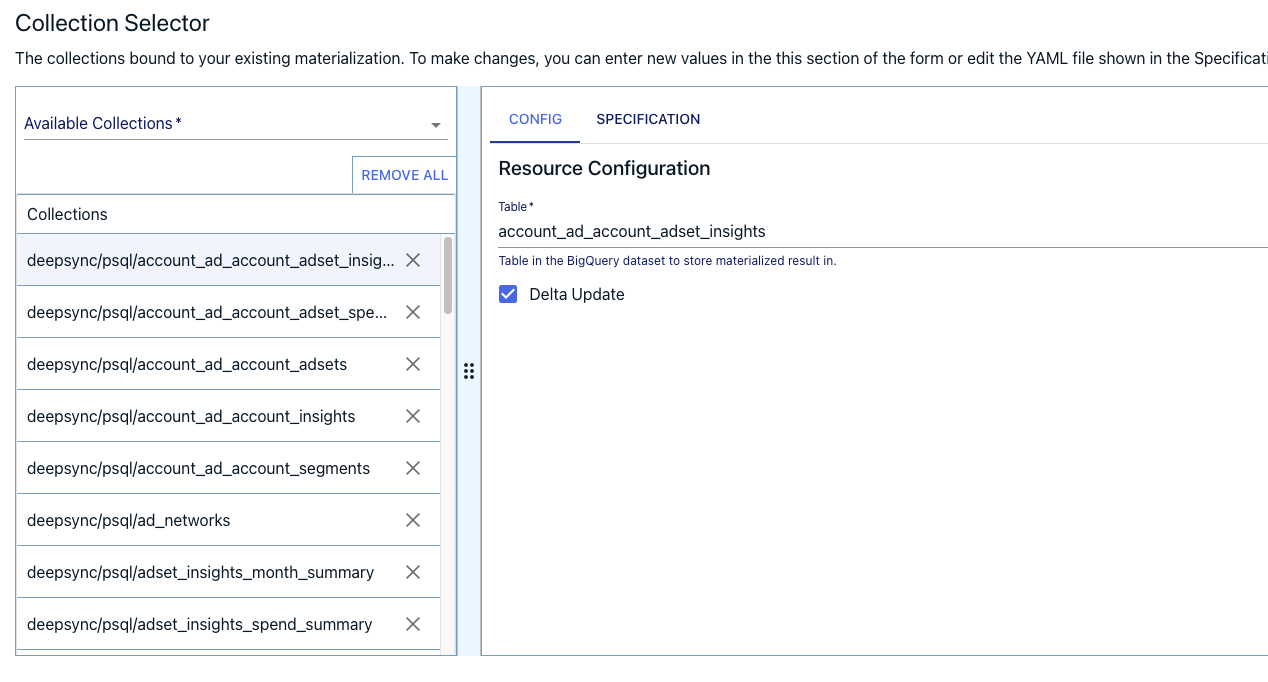
Task: Select the ad_networks collection row
Action: click(x=180, y=520)
